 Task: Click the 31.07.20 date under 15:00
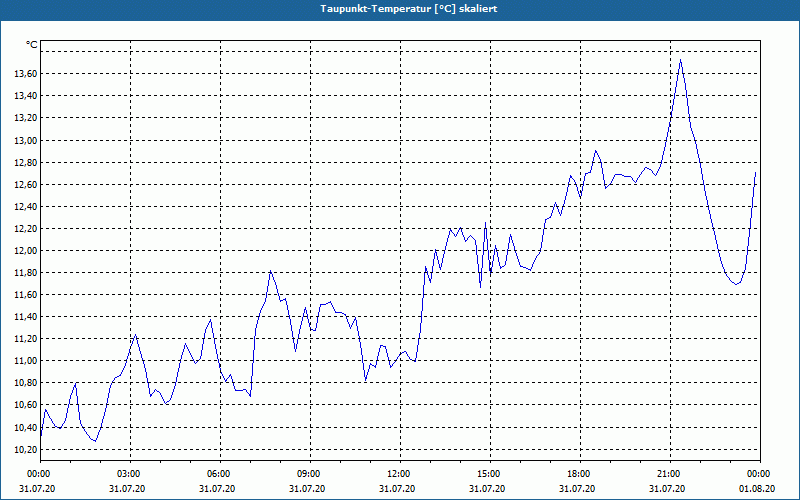(487, 489)
